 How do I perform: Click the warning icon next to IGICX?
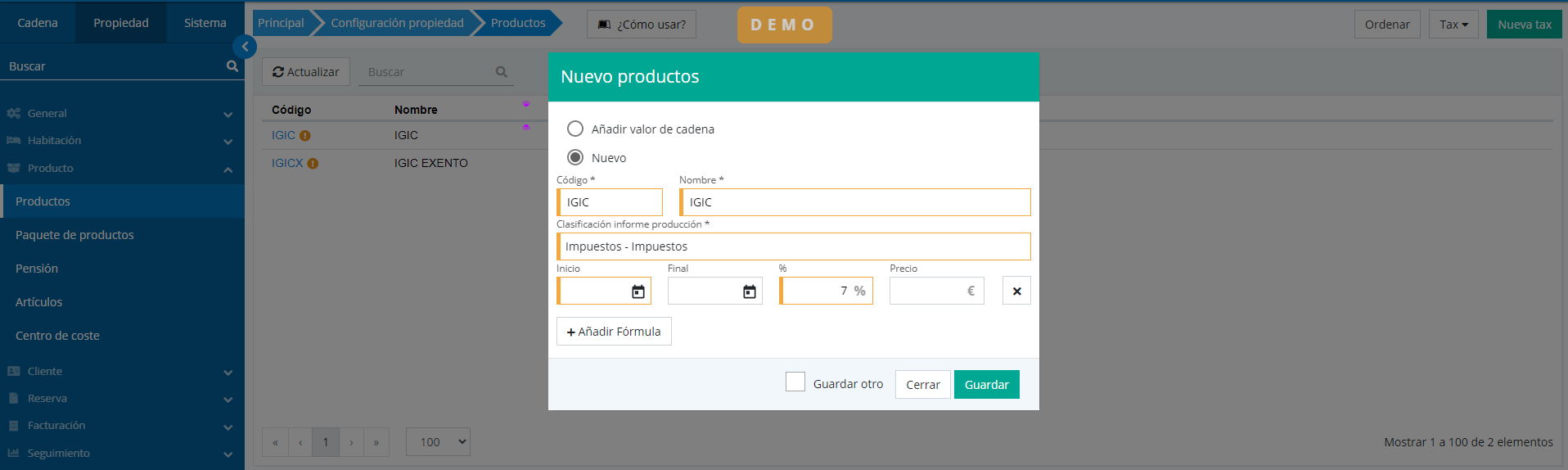313,164
